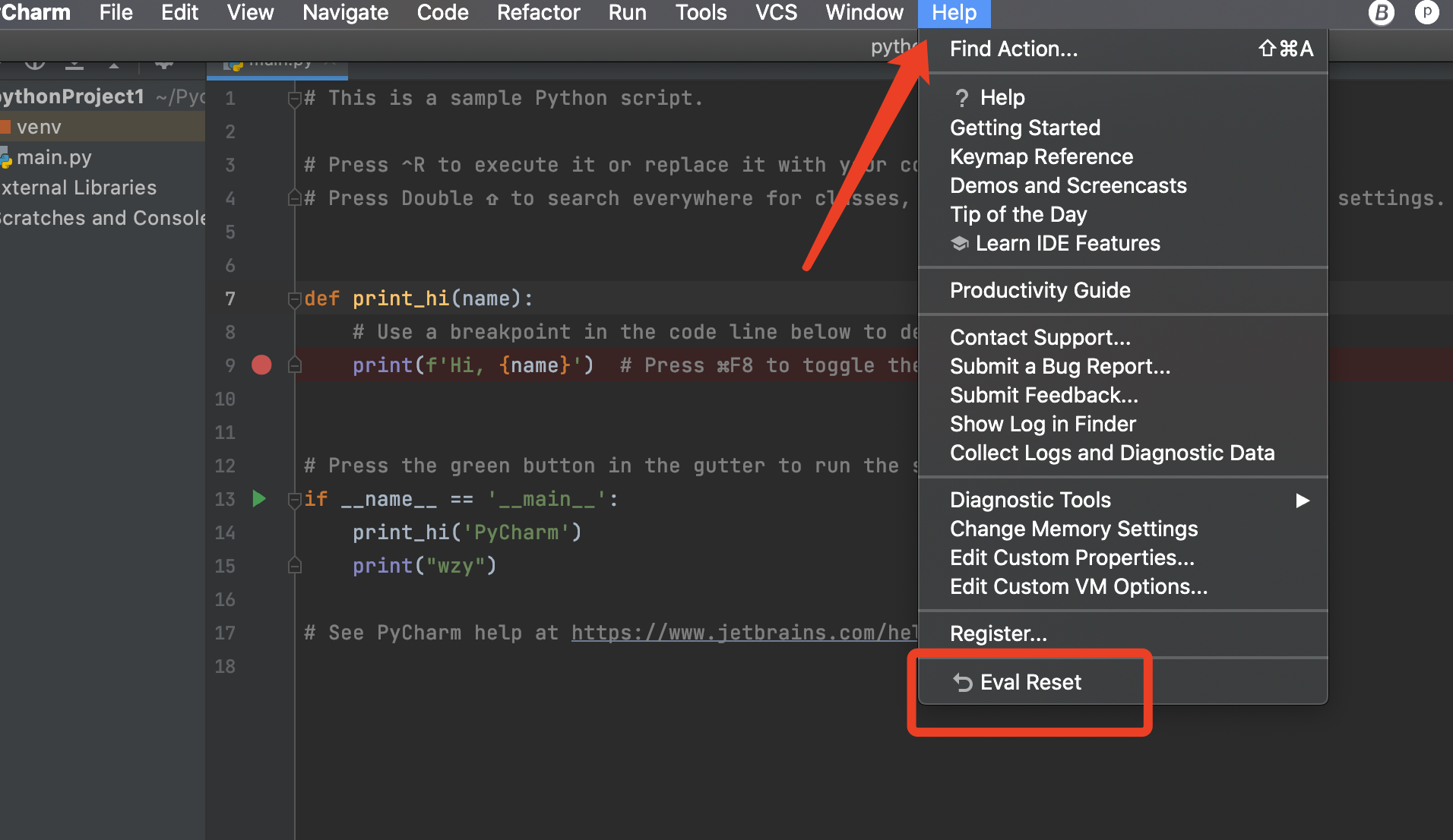1453x840 pixels.
Task: Click Register... in the Help menu
Action: [1122, 633]
